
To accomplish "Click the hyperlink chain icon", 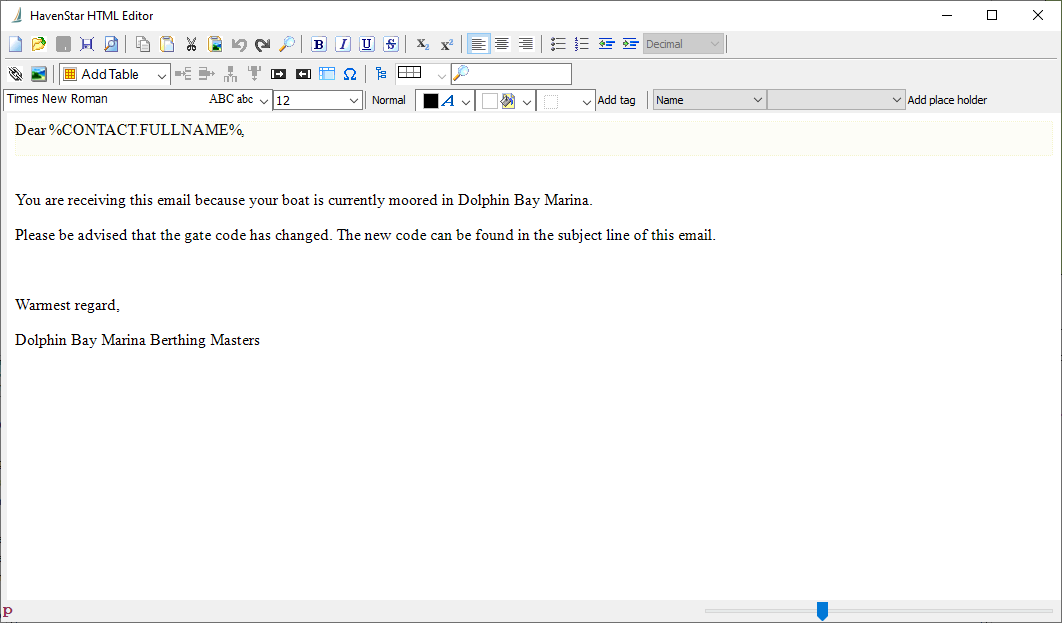I will pyautogui.click(x=15, y=74).
